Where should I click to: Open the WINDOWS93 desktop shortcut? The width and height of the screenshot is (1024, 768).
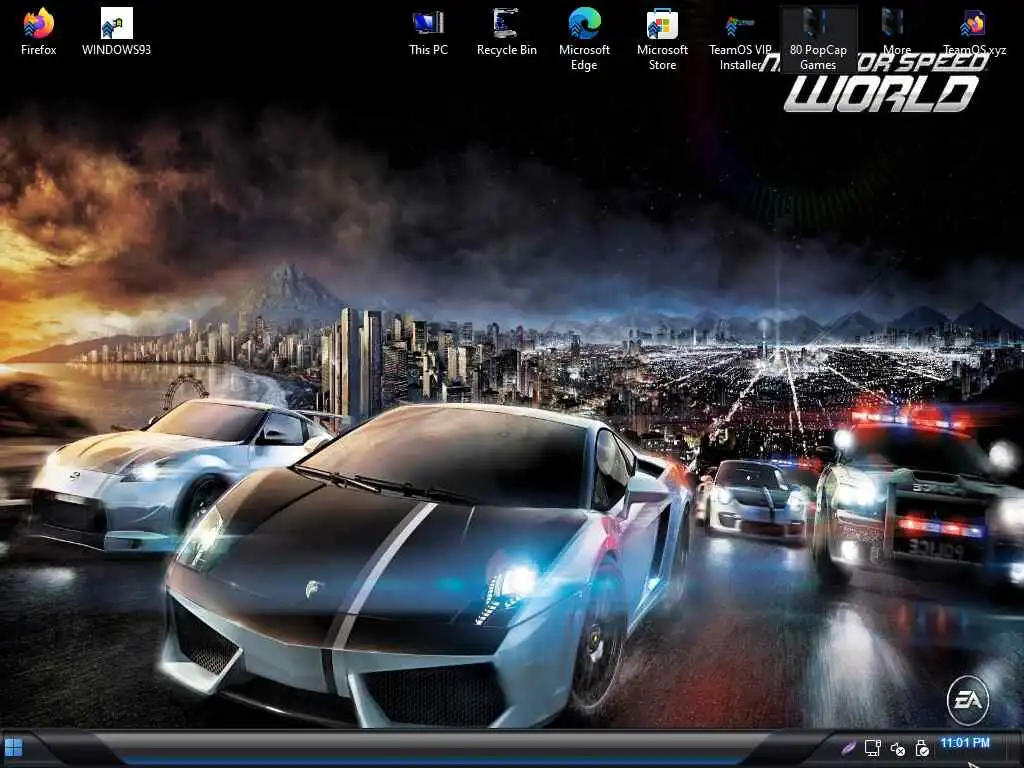[x=116, y=31]
